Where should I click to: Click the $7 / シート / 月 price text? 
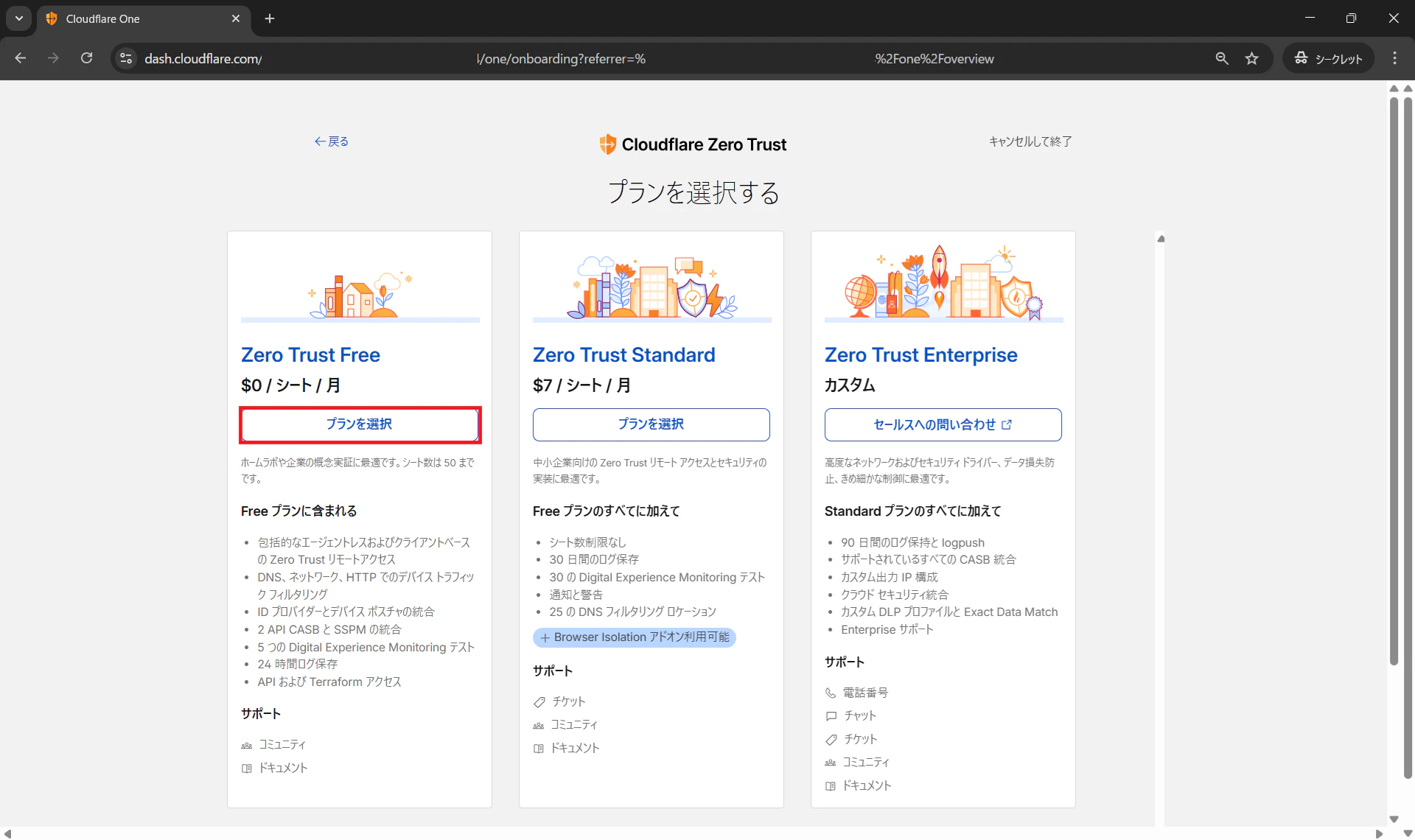point(581,385)
